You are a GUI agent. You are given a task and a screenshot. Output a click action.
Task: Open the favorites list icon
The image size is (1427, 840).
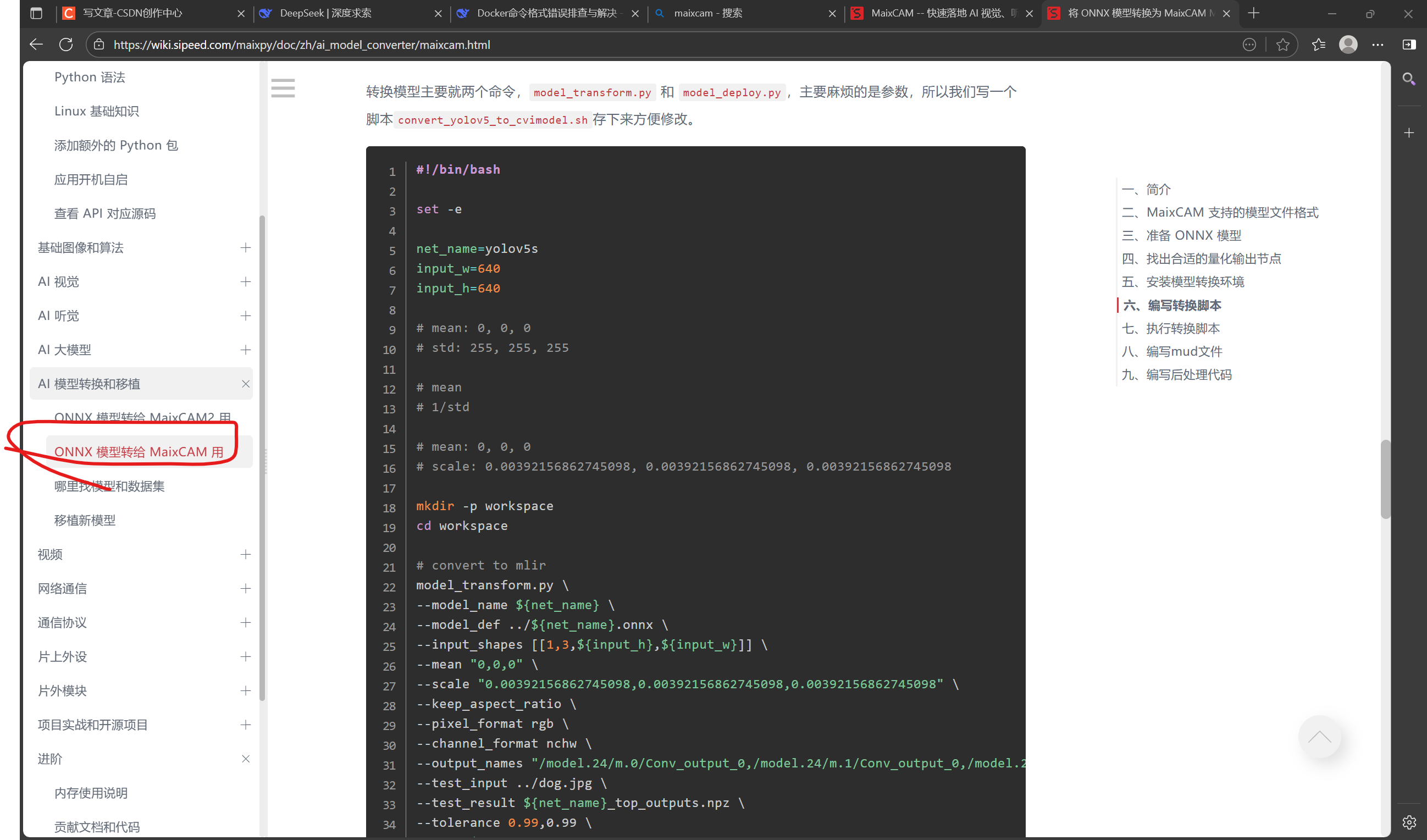pyautogui.click(x=1318, y=45)
